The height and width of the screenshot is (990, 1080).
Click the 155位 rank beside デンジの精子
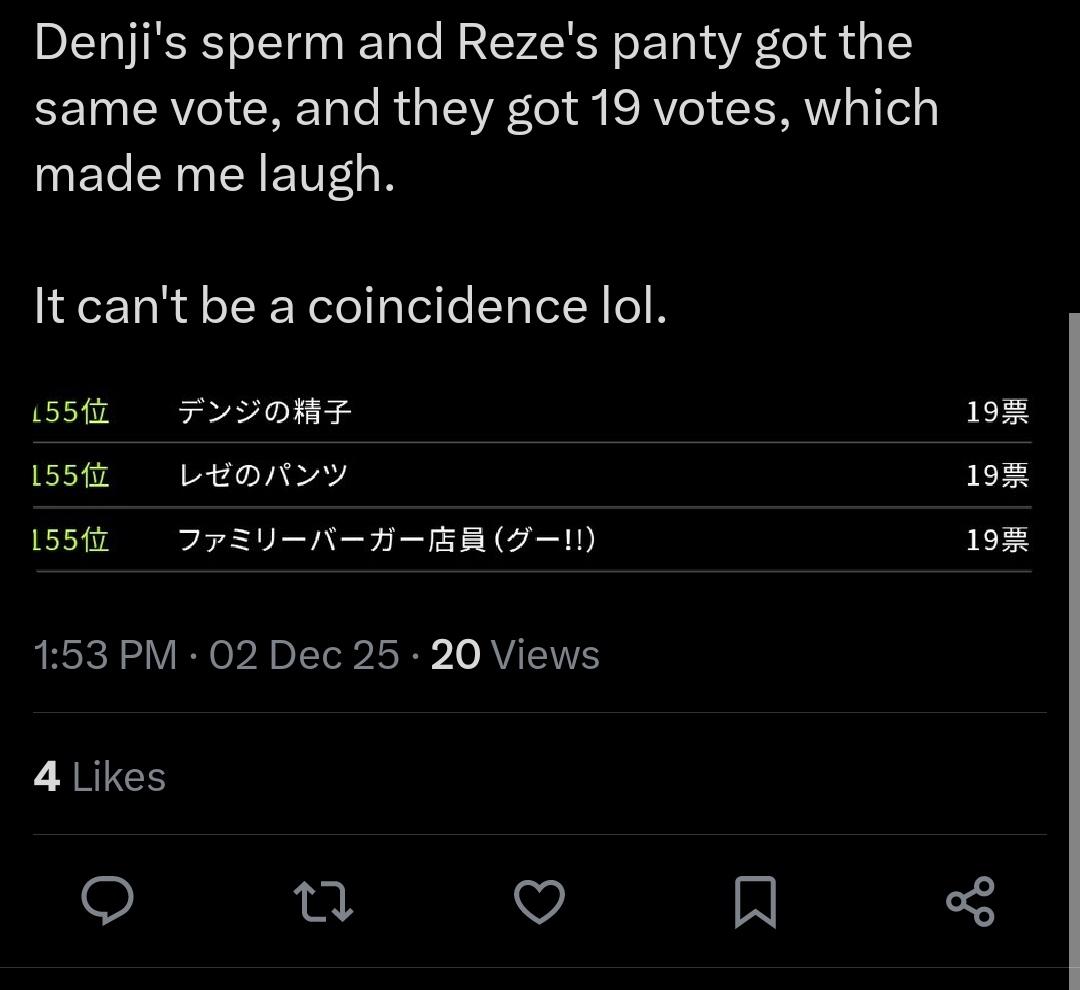click(71, 411)
